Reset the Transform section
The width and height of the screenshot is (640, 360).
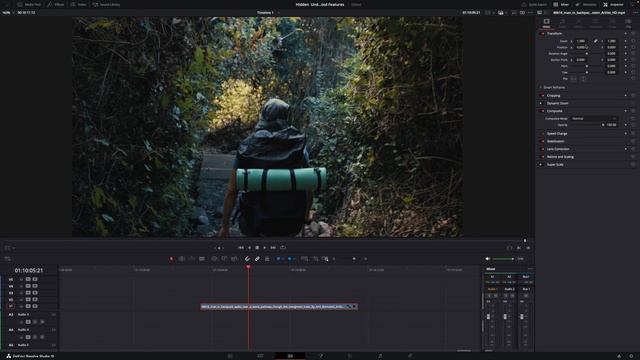(x=633, y=33)
